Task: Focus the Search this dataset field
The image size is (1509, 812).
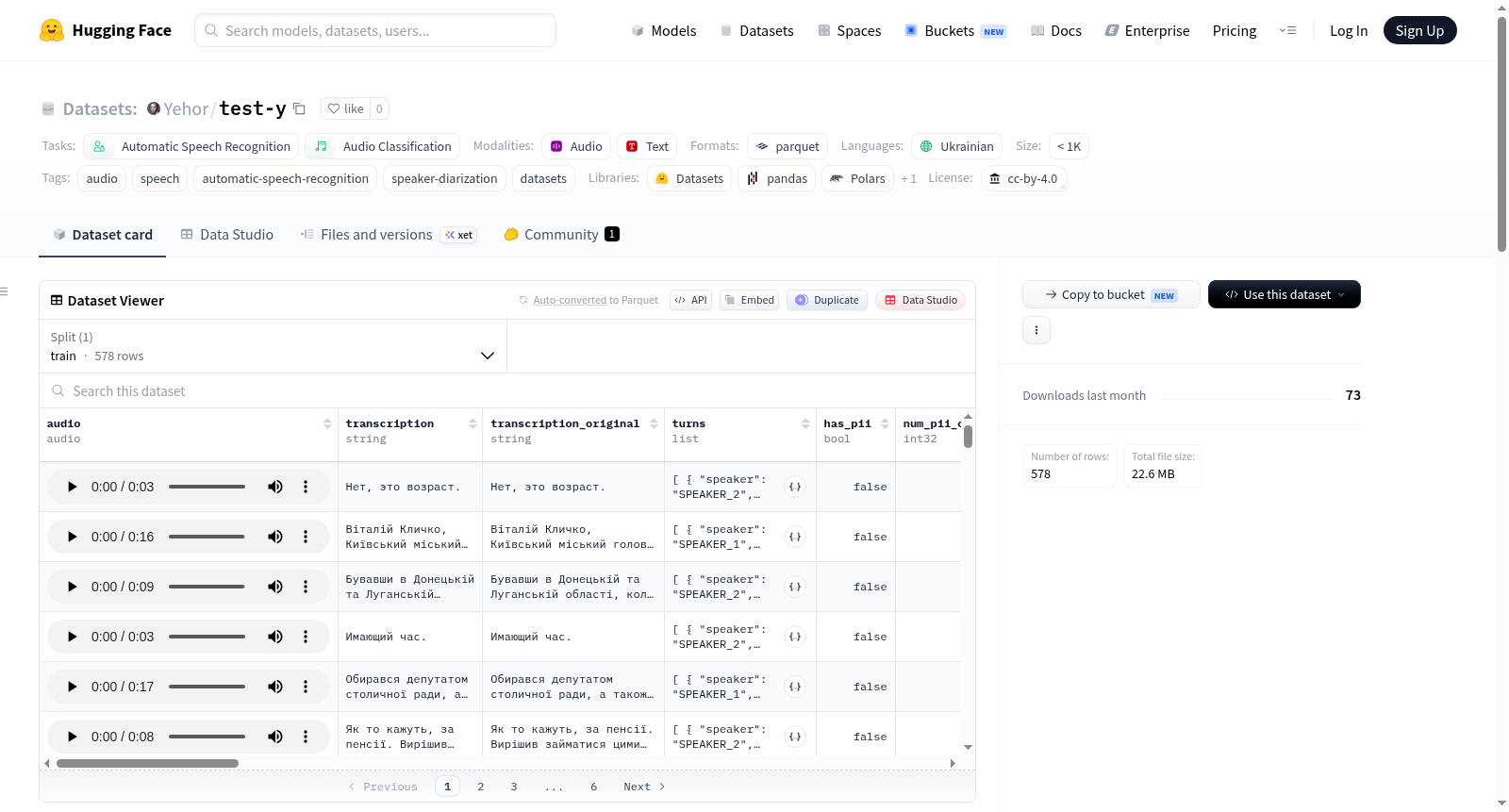Action: coord(507,390)
